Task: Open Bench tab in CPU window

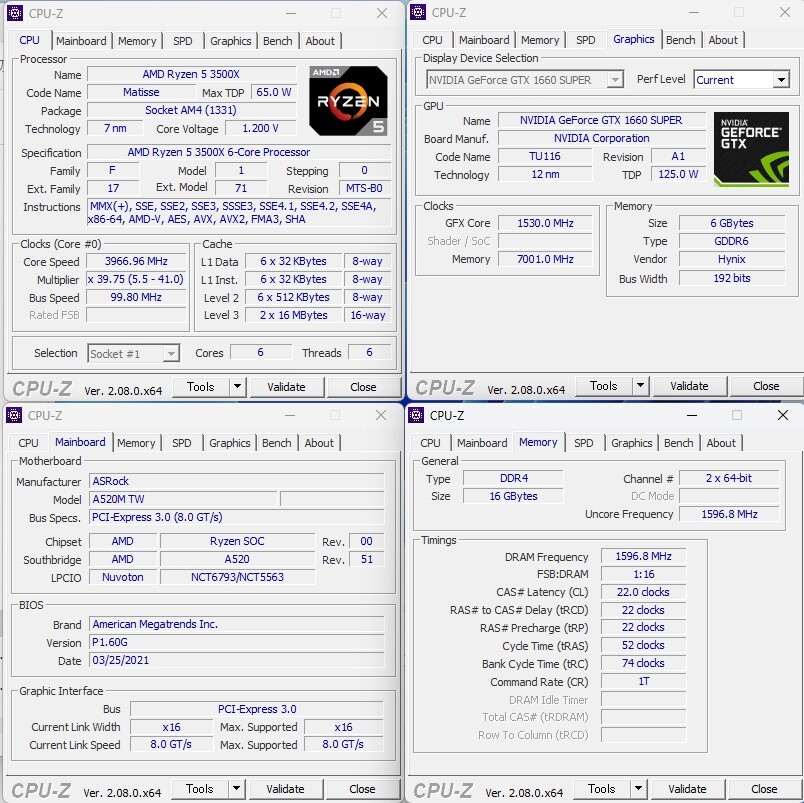Action: (x=277, y=41)
